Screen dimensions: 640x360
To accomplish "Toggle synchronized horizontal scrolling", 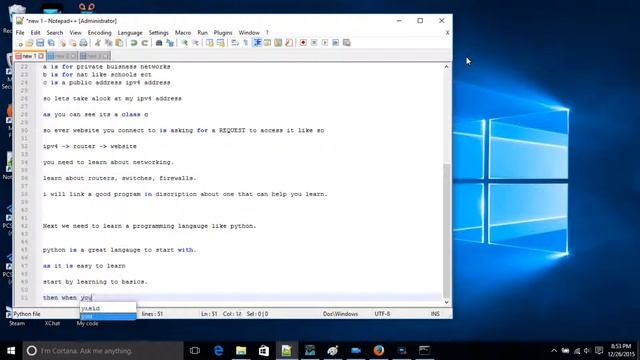I will point(220,43).
